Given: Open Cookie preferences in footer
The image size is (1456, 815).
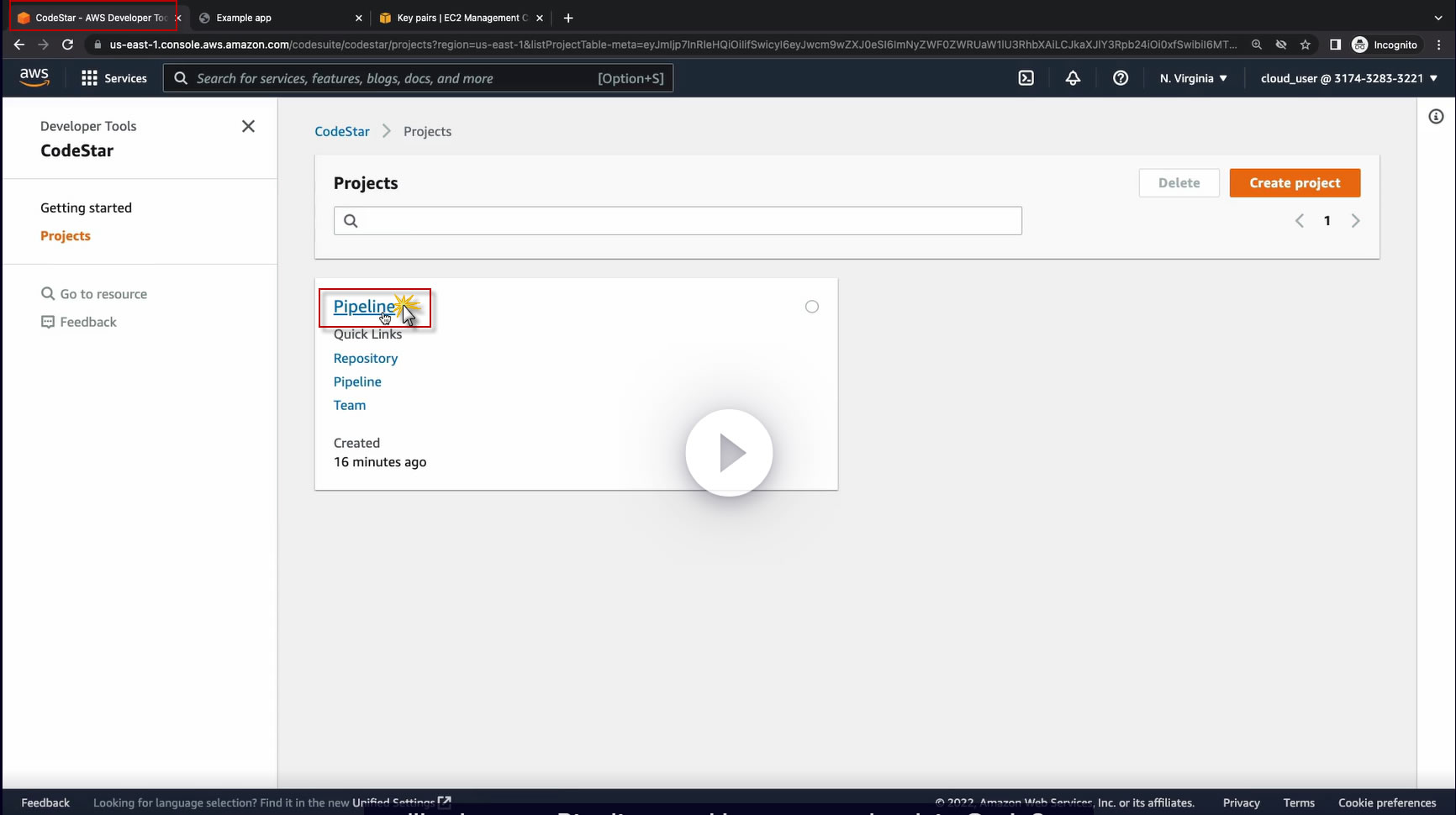Looking at the screenshot, I should (x=1387, y=802).
